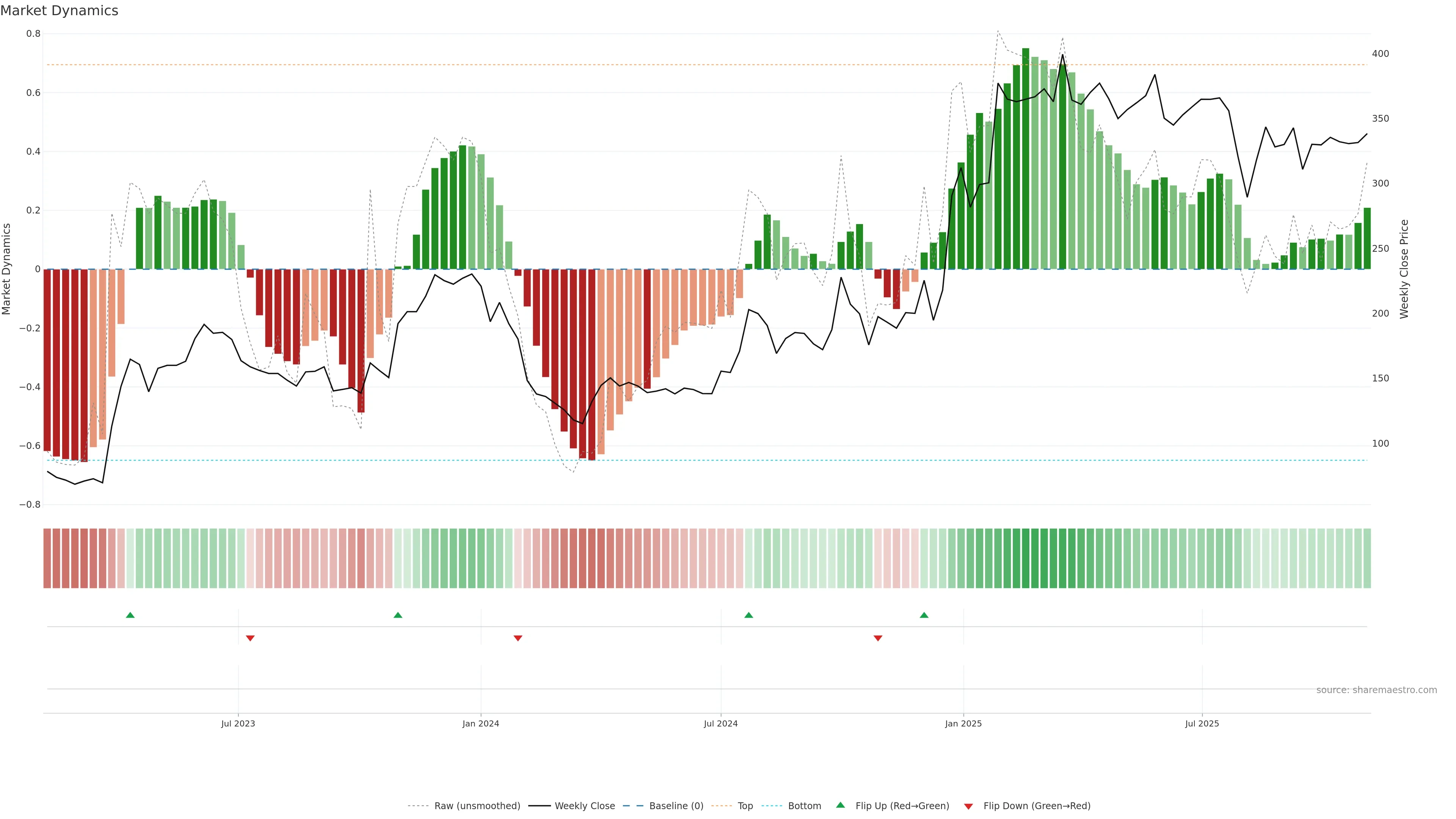Toggle the Raw (unsmoothed) legend entry
Screen dimensions: 1456x819
[477, 806]
